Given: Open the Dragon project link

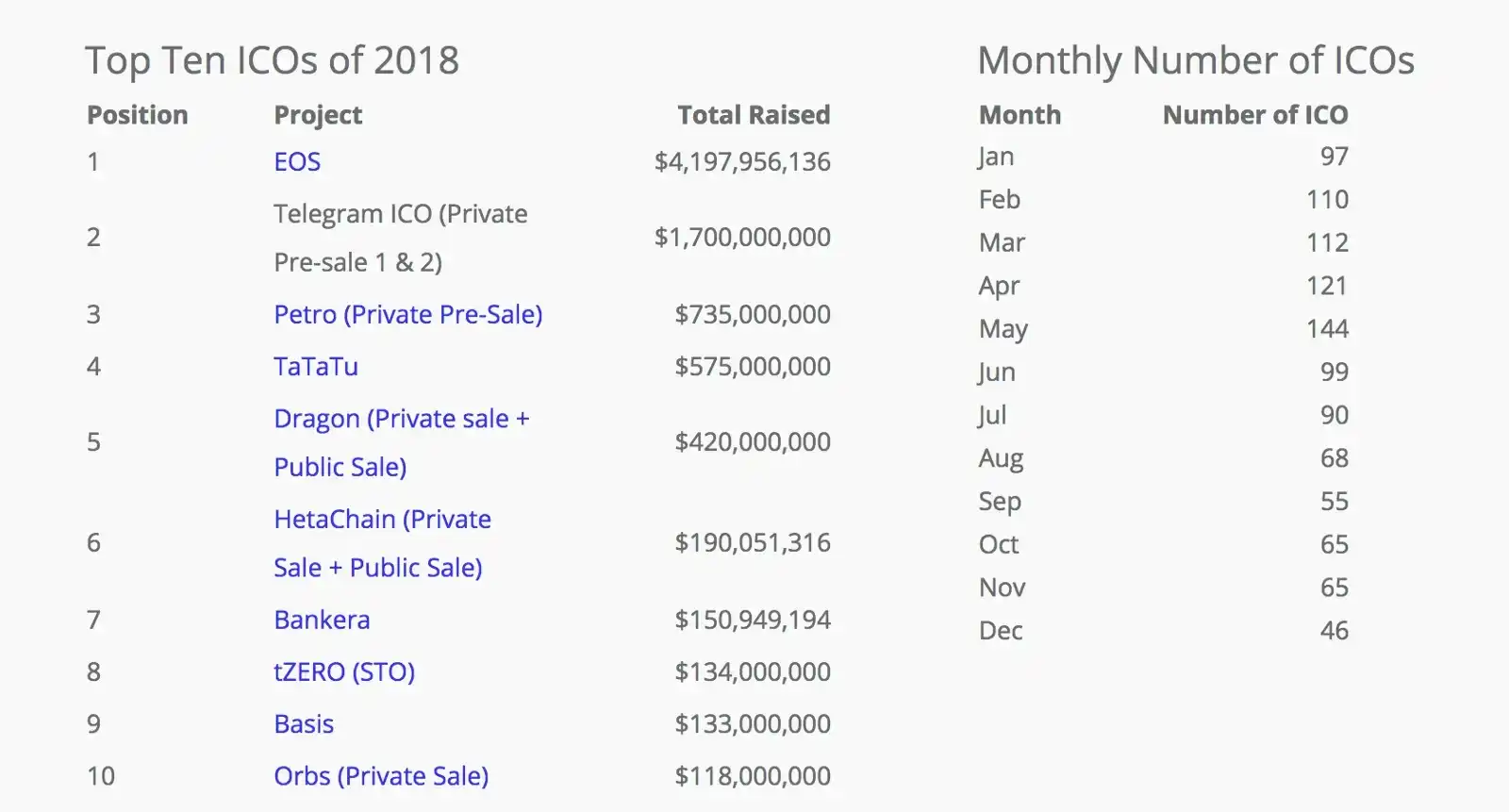Looking at the screenshot, I should (401, 420).
